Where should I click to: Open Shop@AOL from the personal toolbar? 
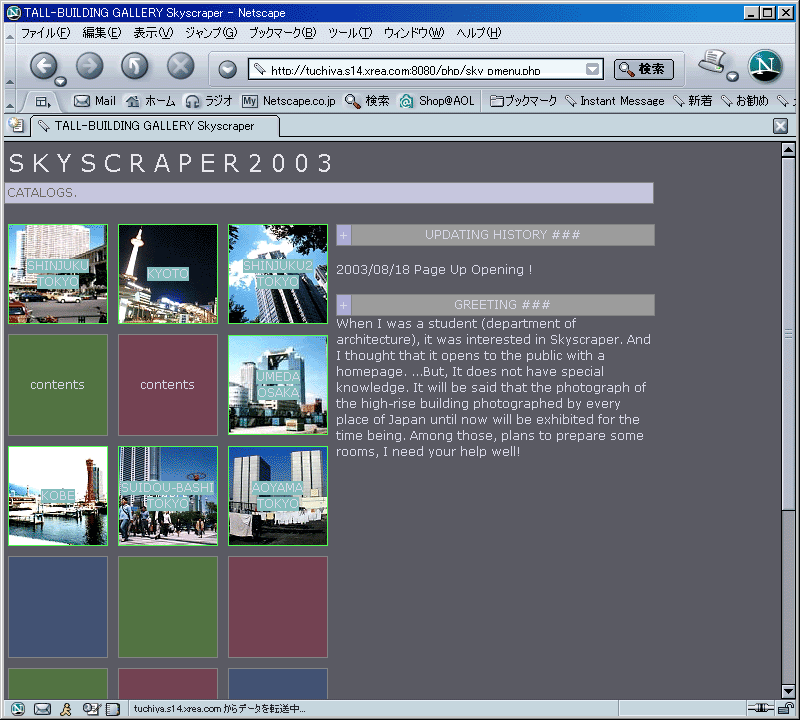(x=437, y=101)
